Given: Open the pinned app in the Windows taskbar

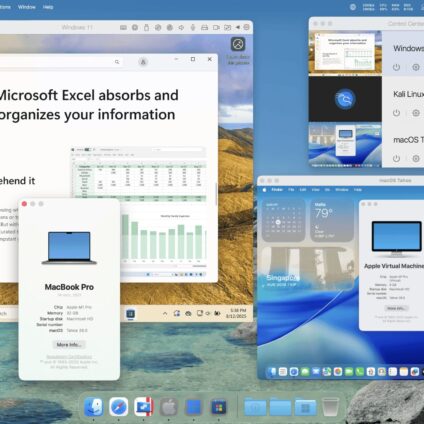Looking at the screenshot, I should (131, 314).
